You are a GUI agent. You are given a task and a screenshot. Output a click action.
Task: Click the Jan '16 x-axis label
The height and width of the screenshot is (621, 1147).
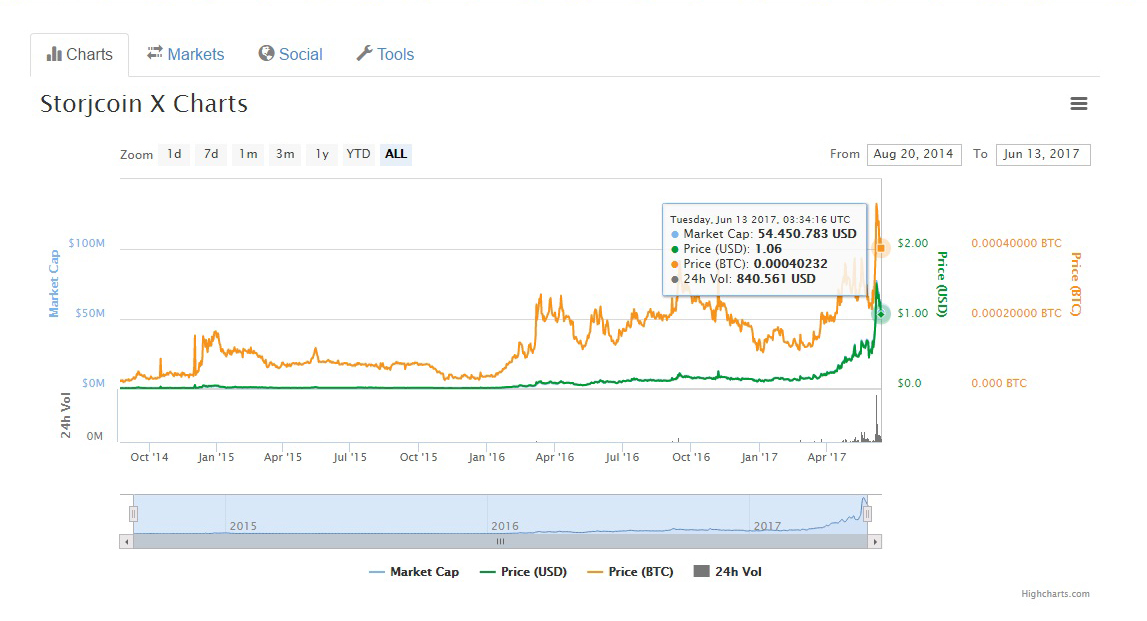[486, 457]
